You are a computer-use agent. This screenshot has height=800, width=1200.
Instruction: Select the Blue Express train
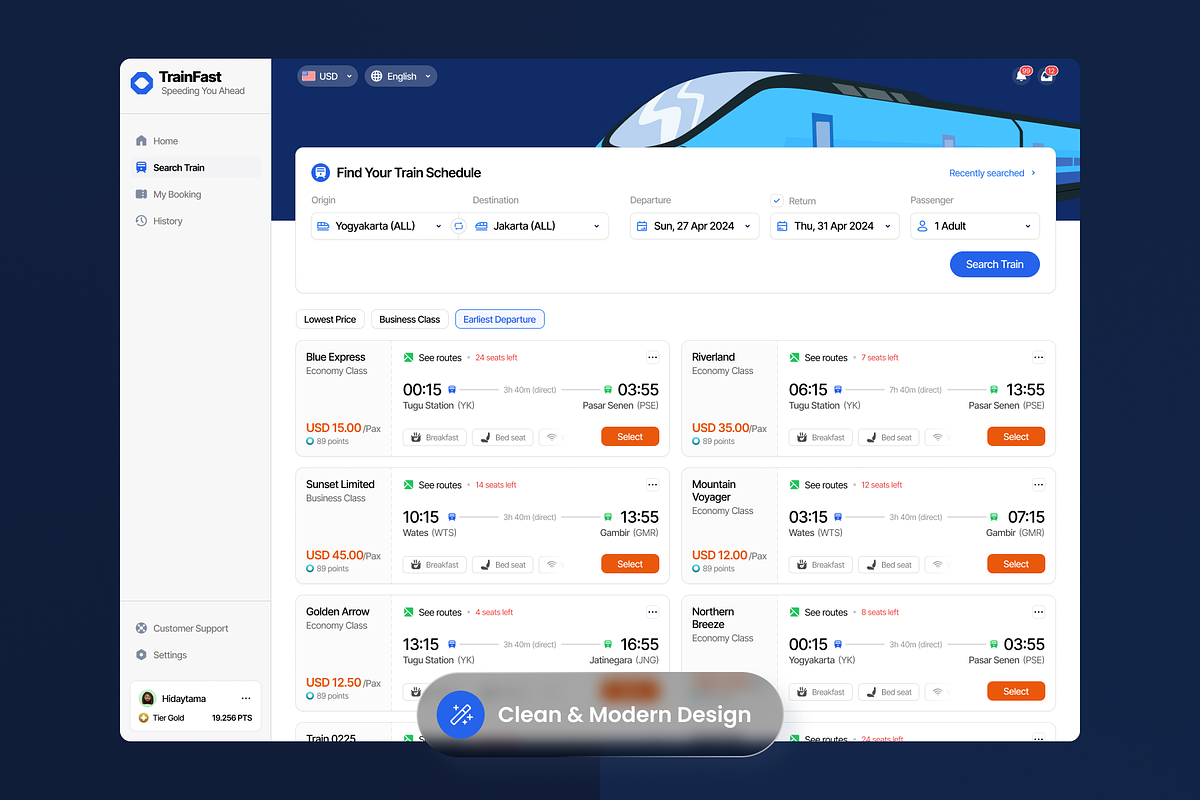click(x=630, y=437)
